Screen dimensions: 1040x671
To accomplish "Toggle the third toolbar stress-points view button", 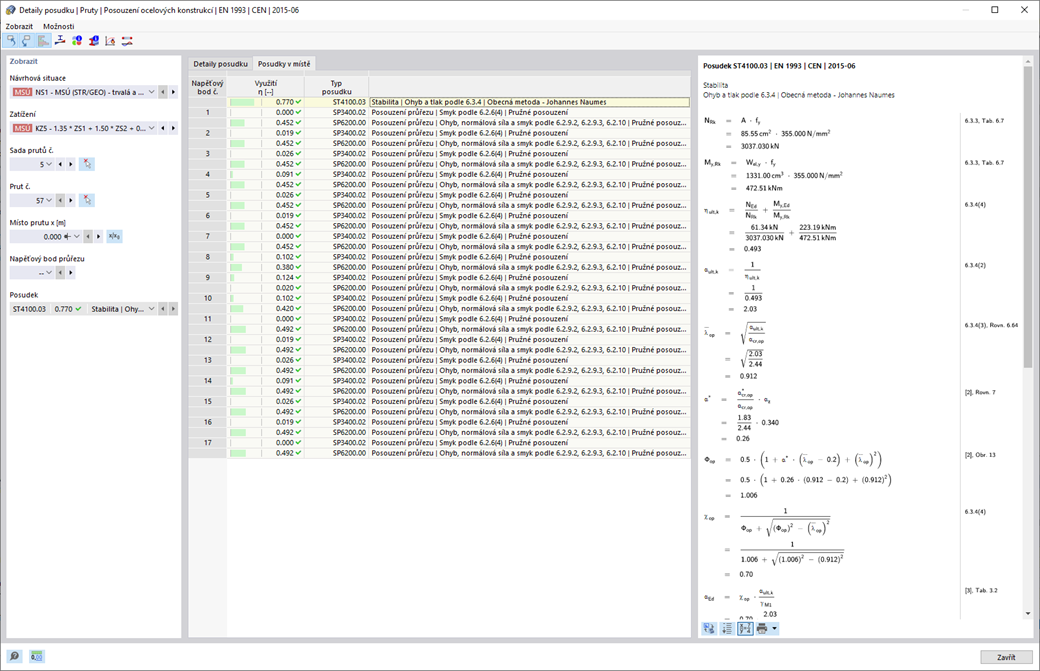I will click(43, 40).
